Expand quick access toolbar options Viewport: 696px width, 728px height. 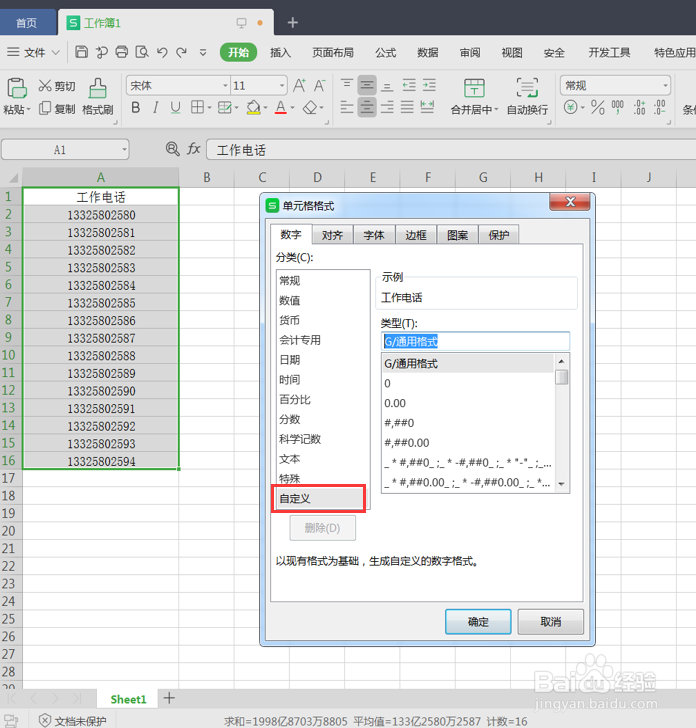pos(203,52)
